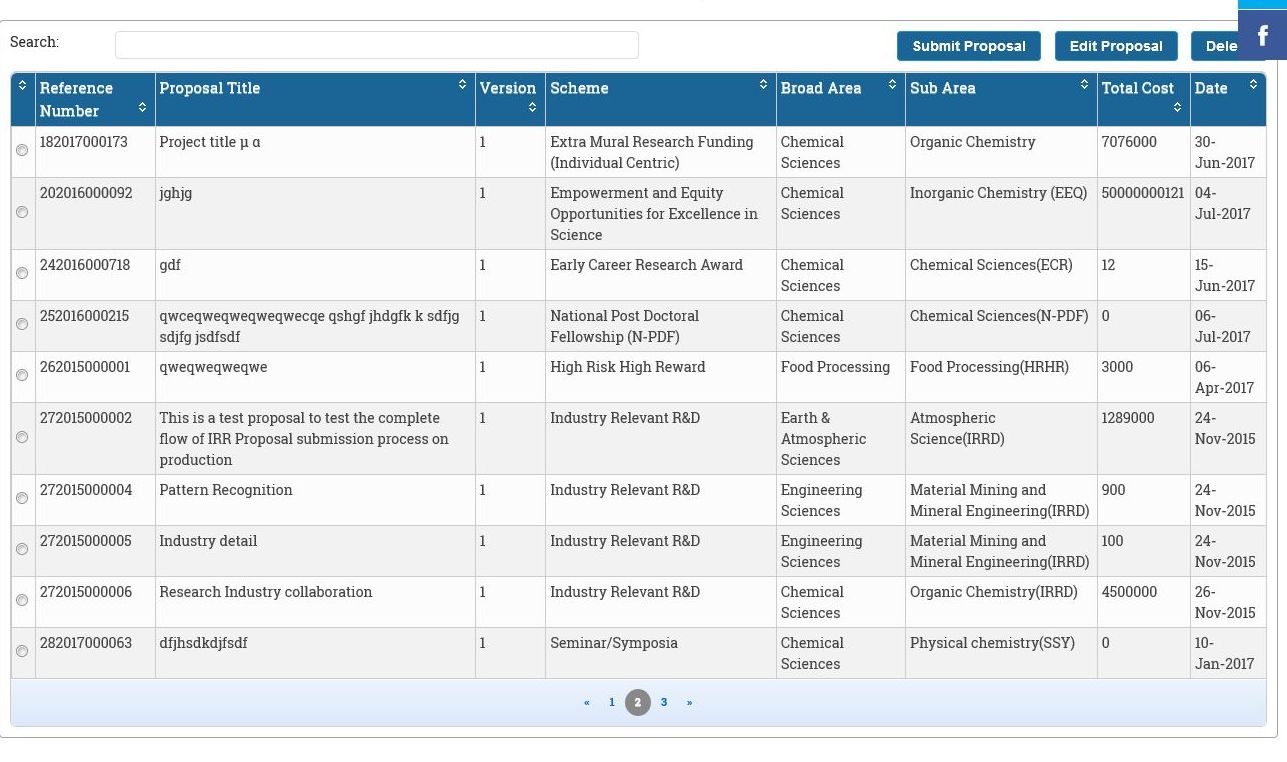The width and height of the screenshot is (1287, 762).
Task: Sort by the Date column arrows
Action: [x=1253, y=85]
